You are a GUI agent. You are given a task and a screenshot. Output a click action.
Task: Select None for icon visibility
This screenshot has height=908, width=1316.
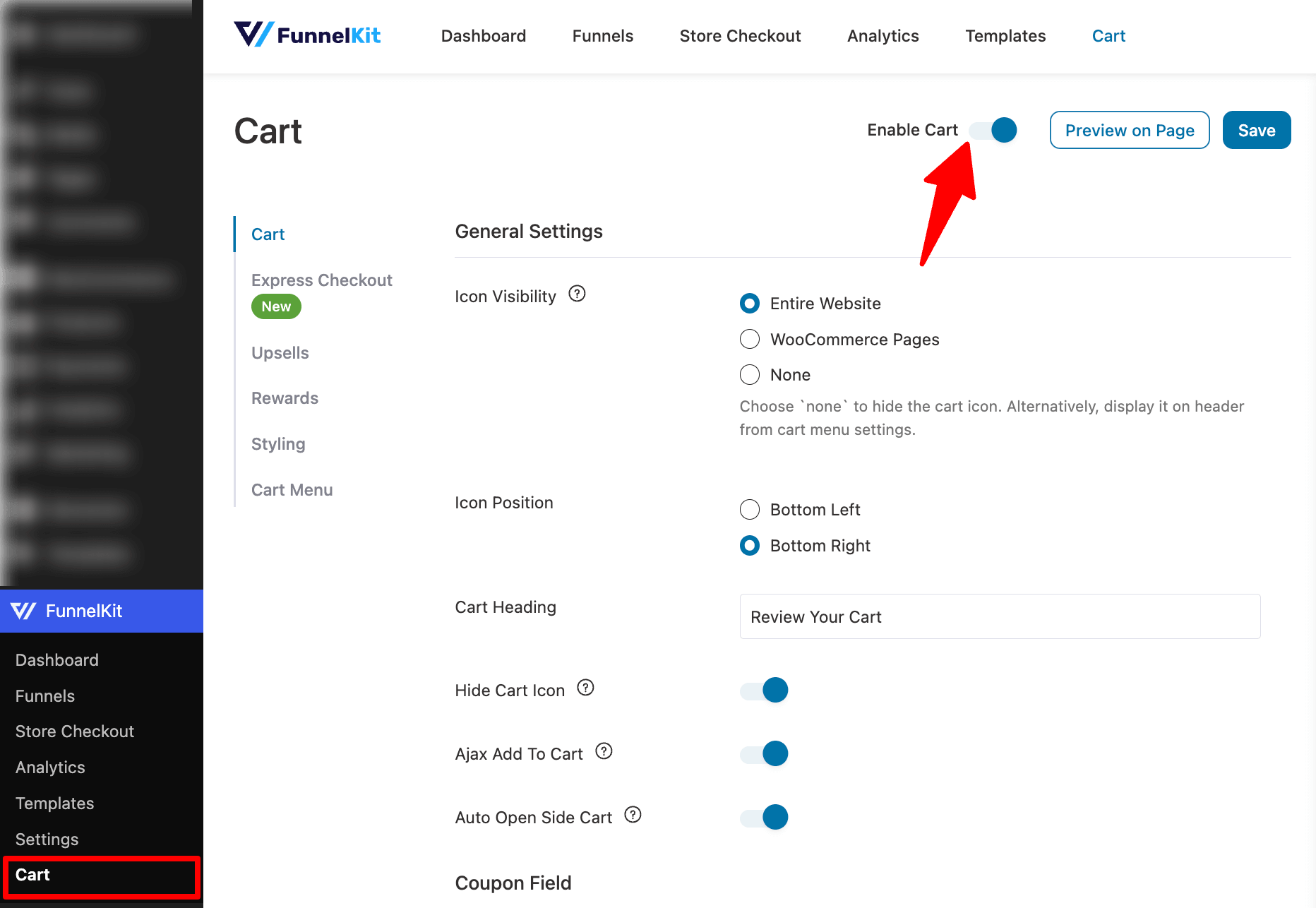[x=749, y=375]
